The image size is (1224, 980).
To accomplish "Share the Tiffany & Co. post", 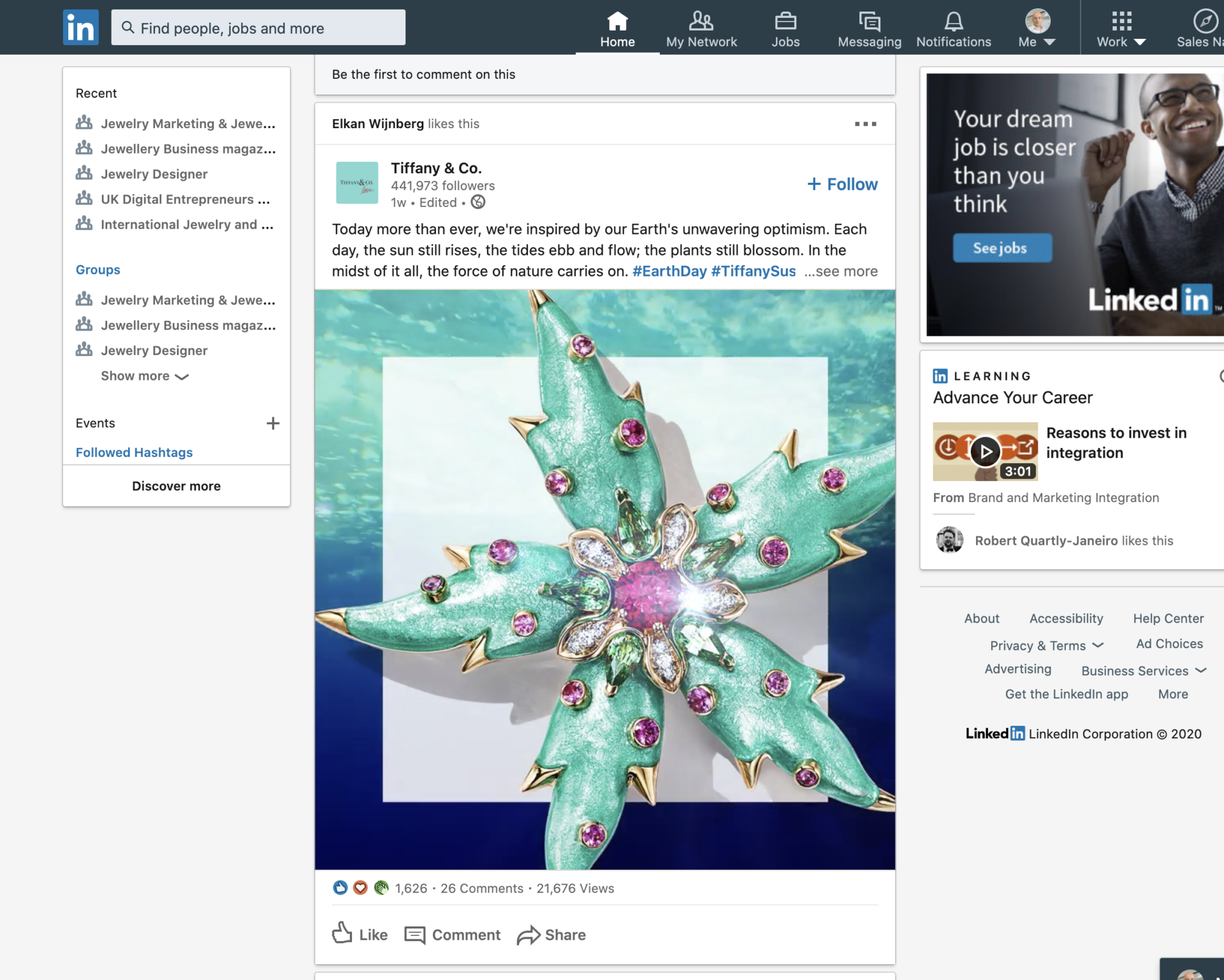I will point(551,935).
